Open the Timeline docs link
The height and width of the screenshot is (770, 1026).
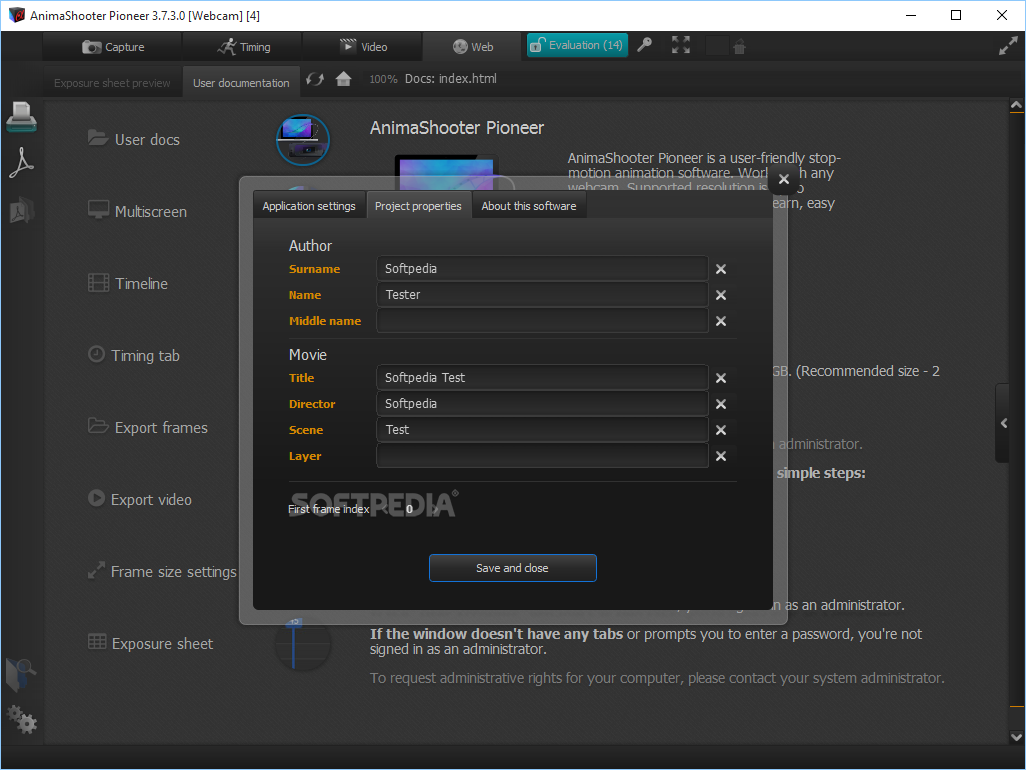tap(128, 283)
